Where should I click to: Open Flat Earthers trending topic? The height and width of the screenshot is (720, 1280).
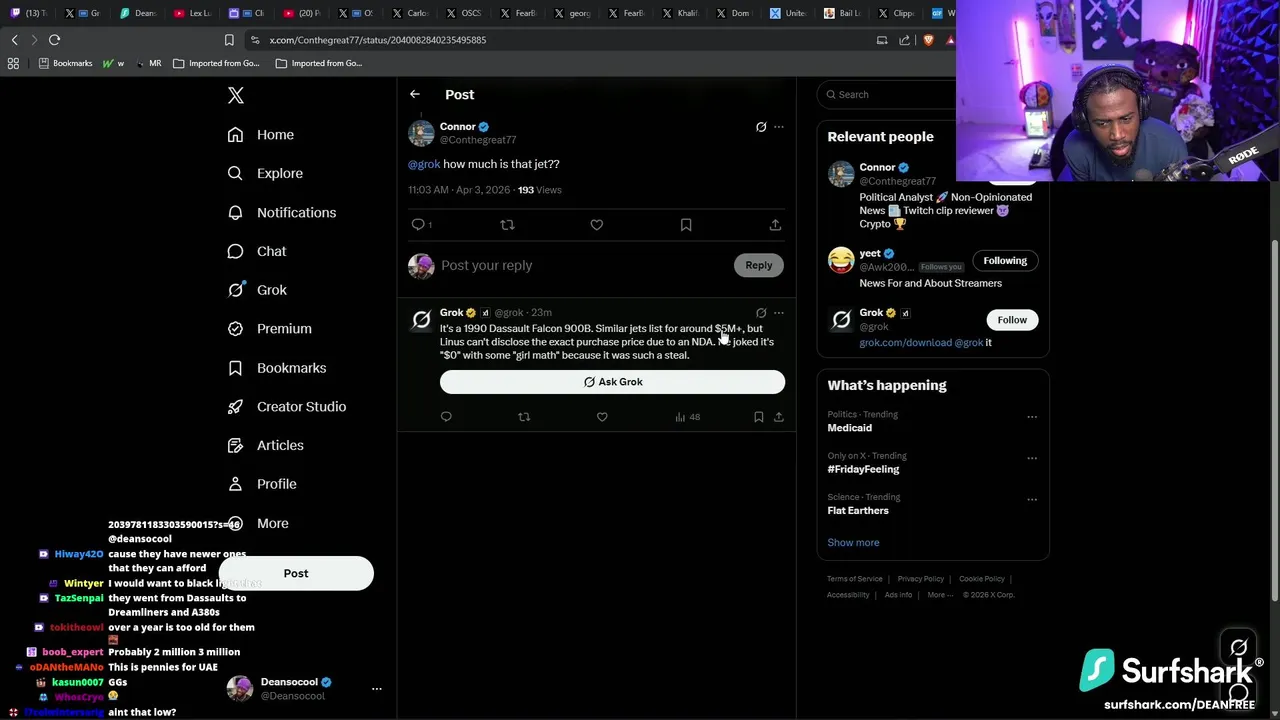(x=857, y=510)
